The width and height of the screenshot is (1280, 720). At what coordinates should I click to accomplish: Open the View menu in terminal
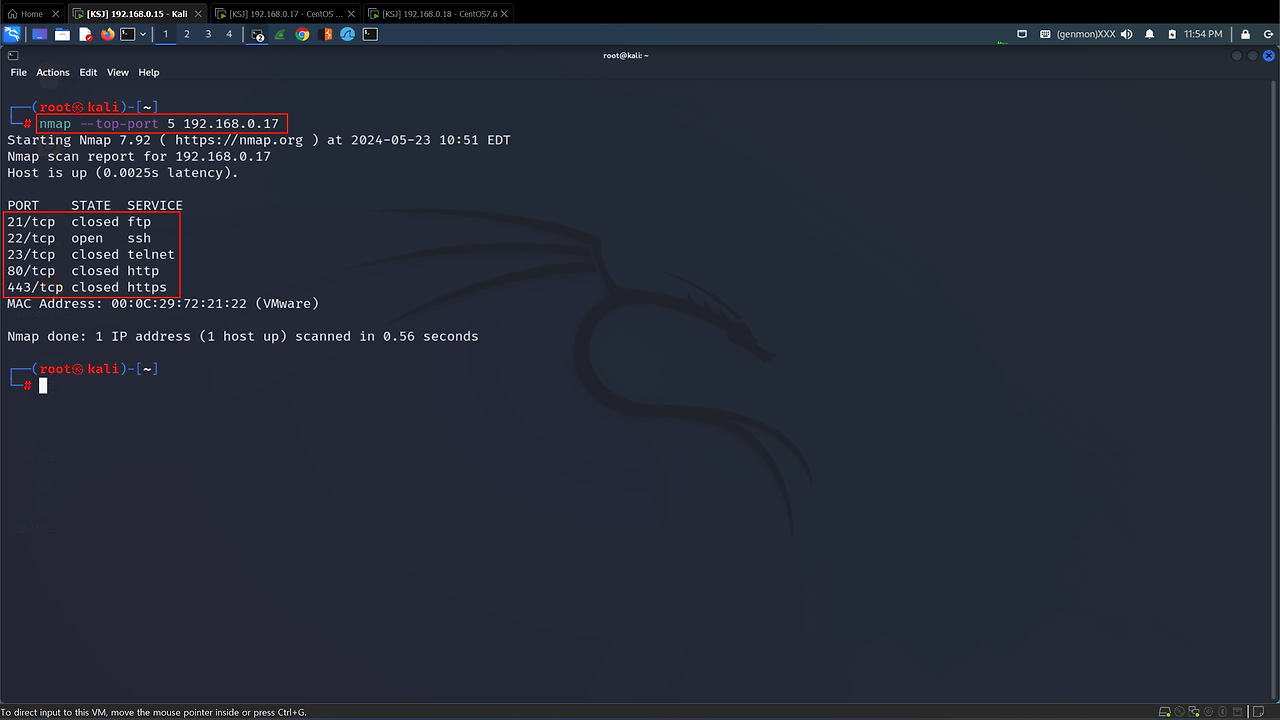[x=118, y=73]
